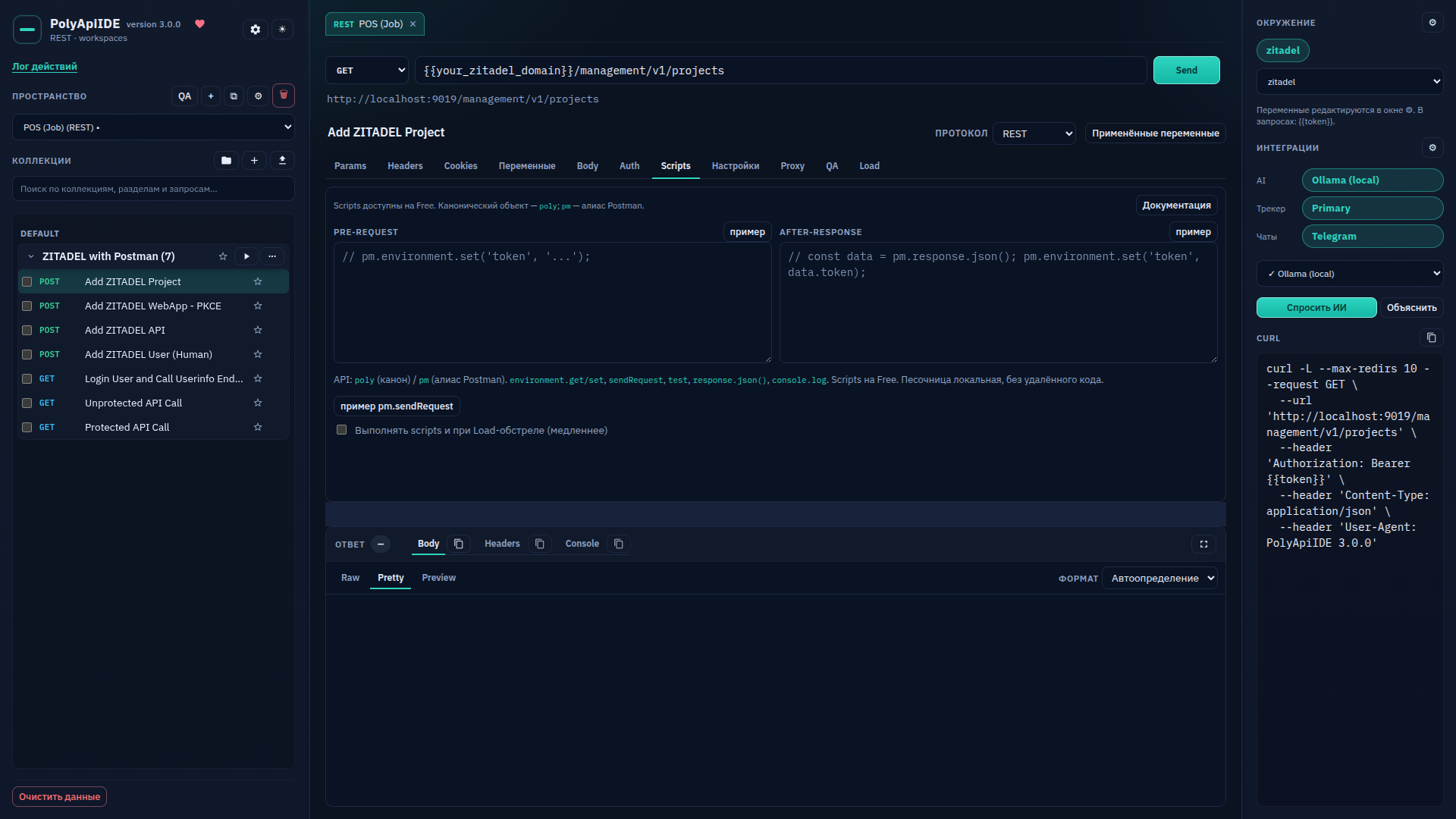Screen dimensions: 1456x819
Task: Add a new workspace with the plus icon
Action: click(x=211, y=96)
